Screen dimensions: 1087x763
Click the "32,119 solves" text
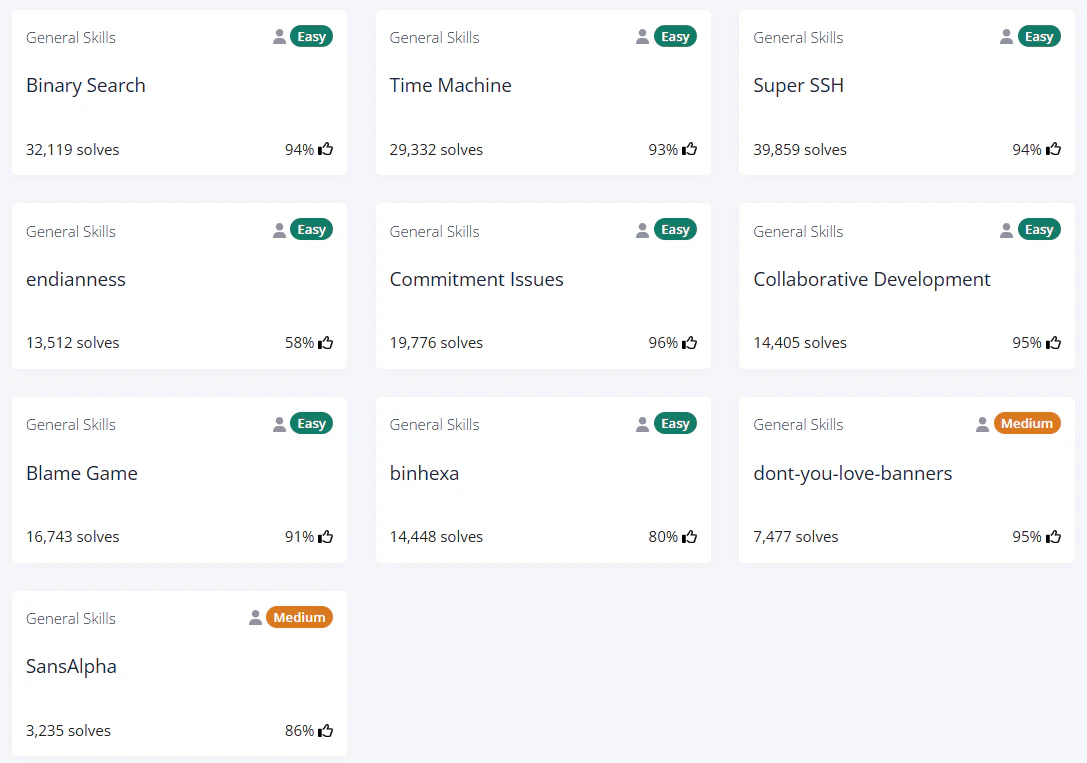point(73,150)
